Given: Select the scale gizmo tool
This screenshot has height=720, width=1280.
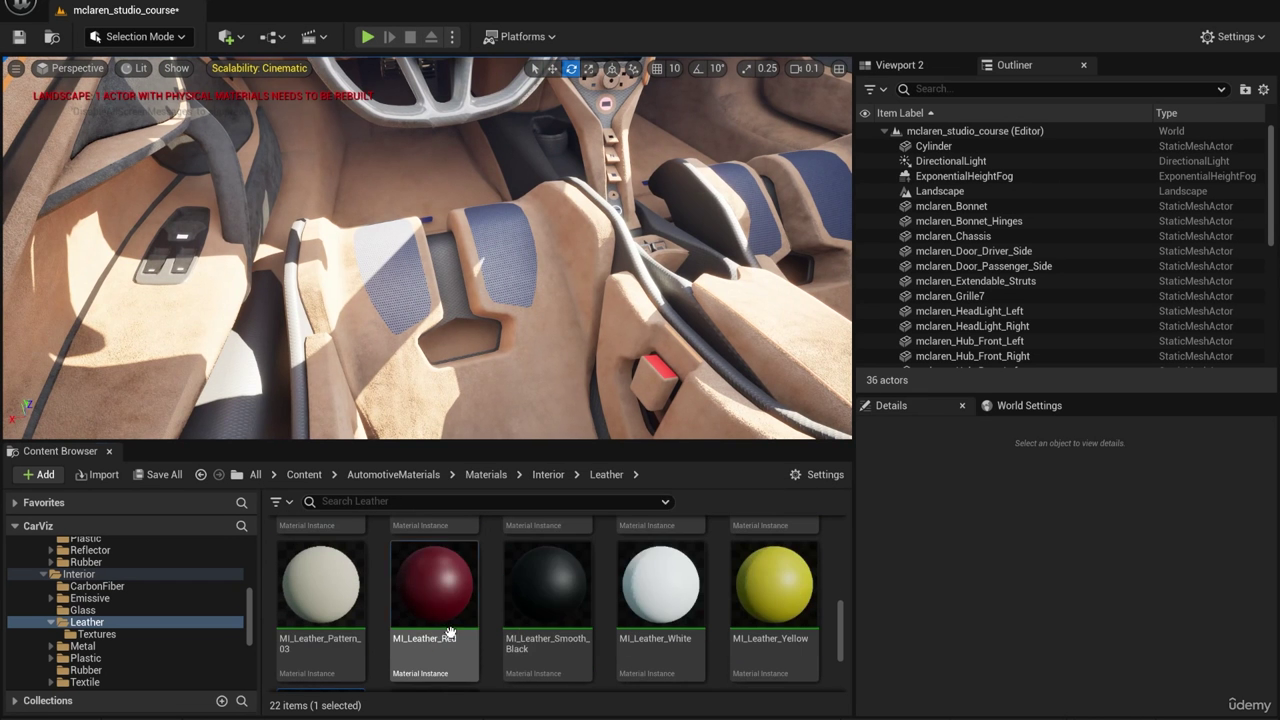Looking at the screenshot, I should [589, 68].
